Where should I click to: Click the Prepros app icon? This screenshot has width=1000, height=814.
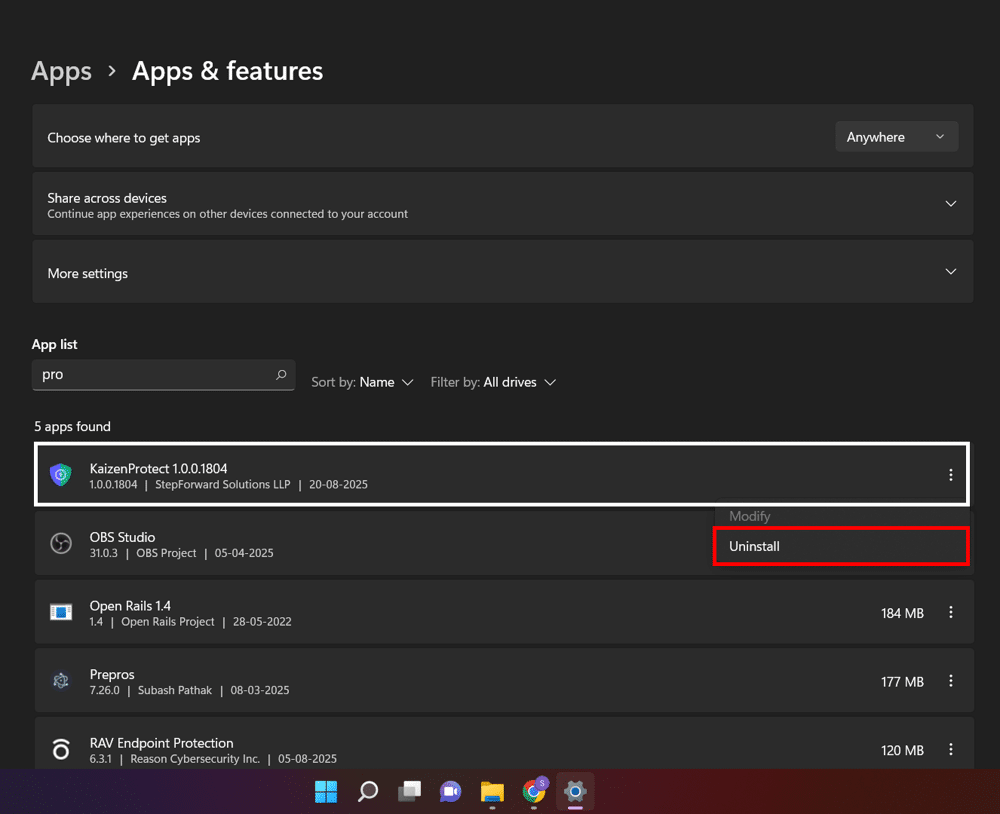[x=61, y=681]
